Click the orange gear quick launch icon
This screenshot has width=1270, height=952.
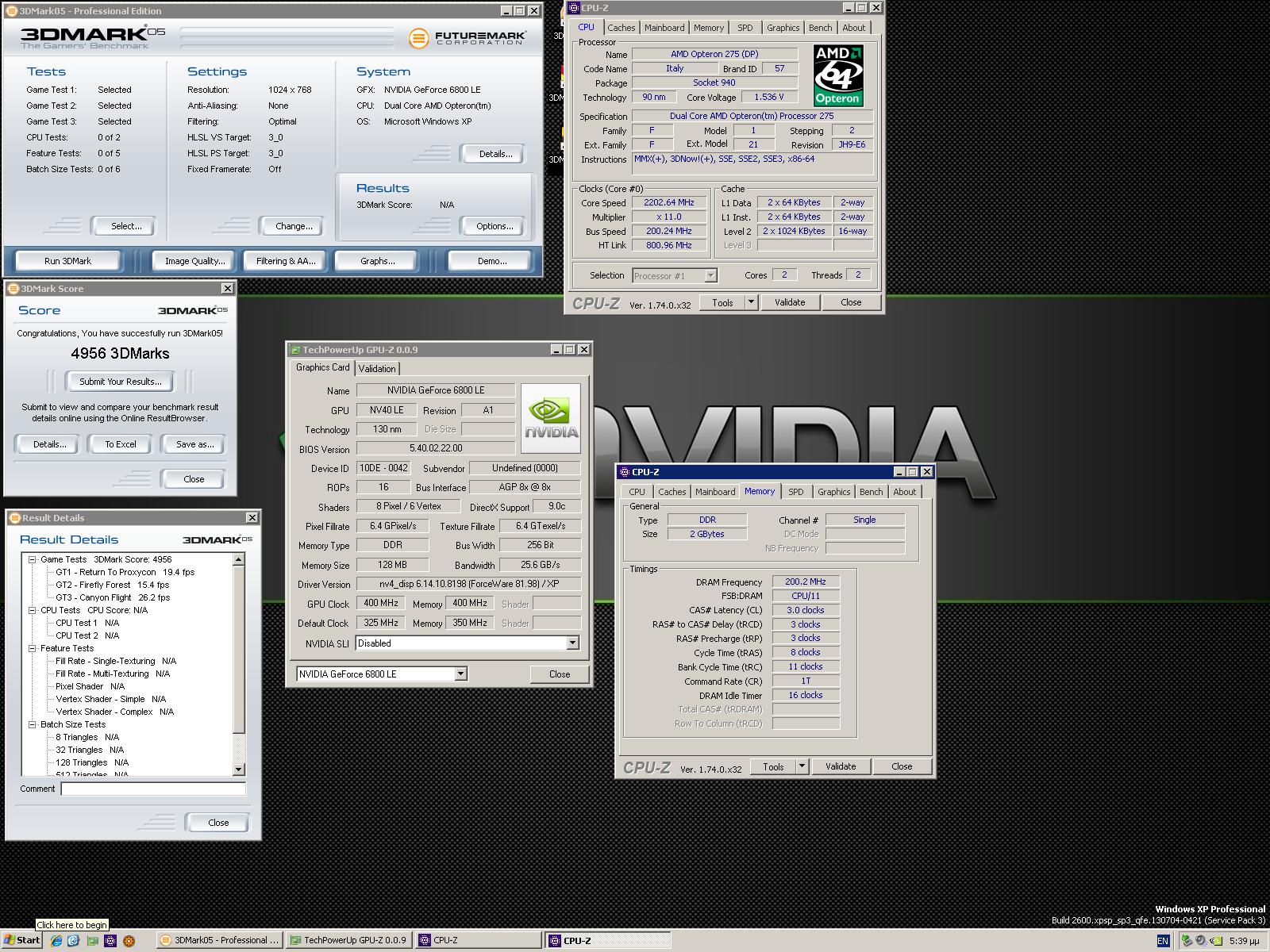click(x=129, y=941)
